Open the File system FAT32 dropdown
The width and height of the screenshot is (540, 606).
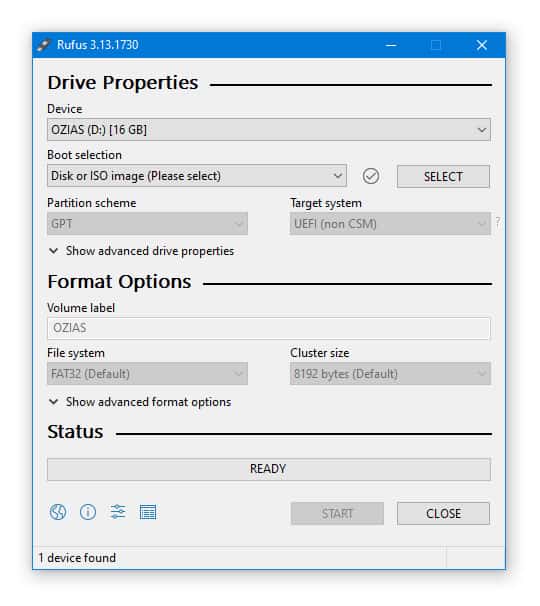(x=147, y=374)
